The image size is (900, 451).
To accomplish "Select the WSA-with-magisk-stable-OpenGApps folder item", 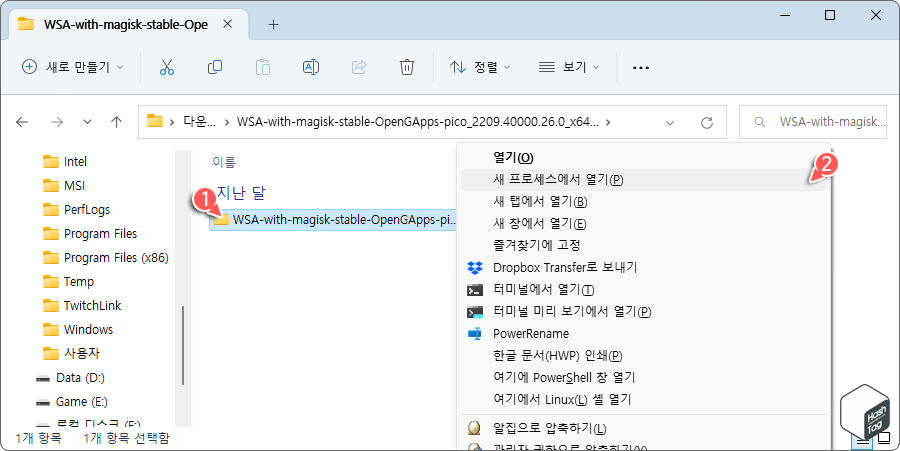I will (x=333, y=220).
